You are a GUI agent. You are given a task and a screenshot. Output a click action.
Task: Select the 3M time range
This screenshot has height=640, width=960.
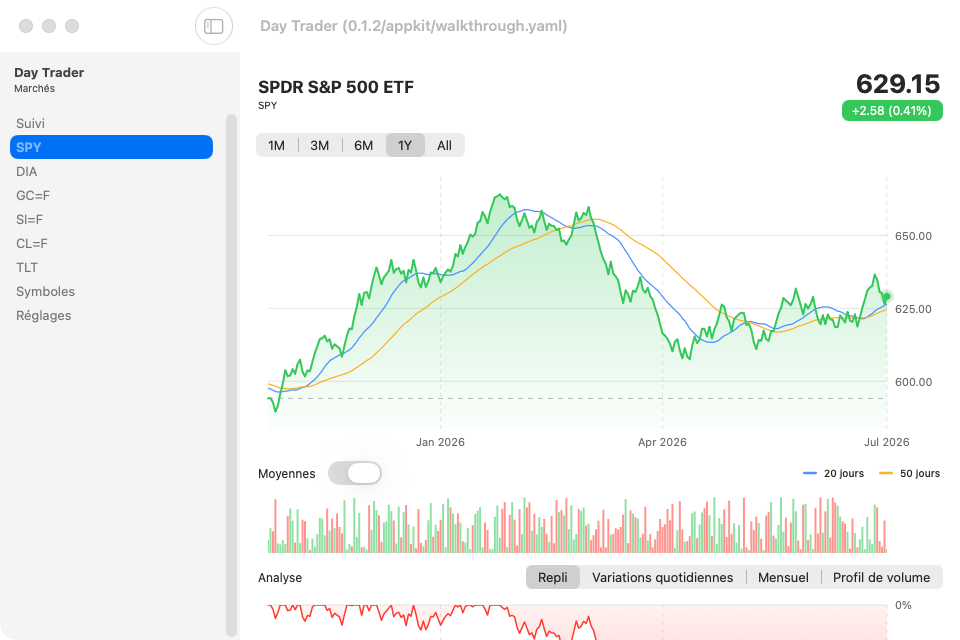pos(320,146)
